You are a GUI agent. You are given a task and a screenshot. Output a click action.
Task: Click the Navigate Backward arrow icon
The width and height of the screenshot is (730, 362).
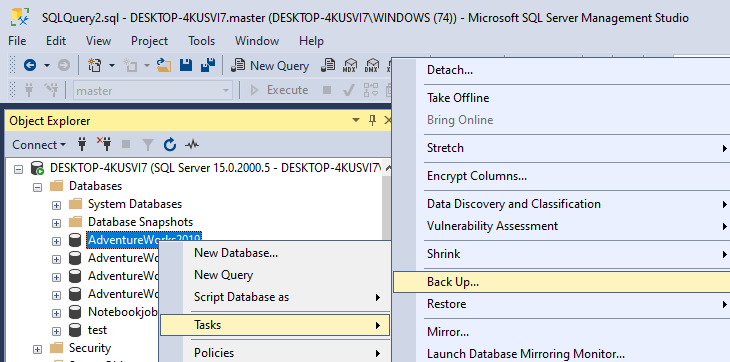pyautogui.click(x=30, y=66)
